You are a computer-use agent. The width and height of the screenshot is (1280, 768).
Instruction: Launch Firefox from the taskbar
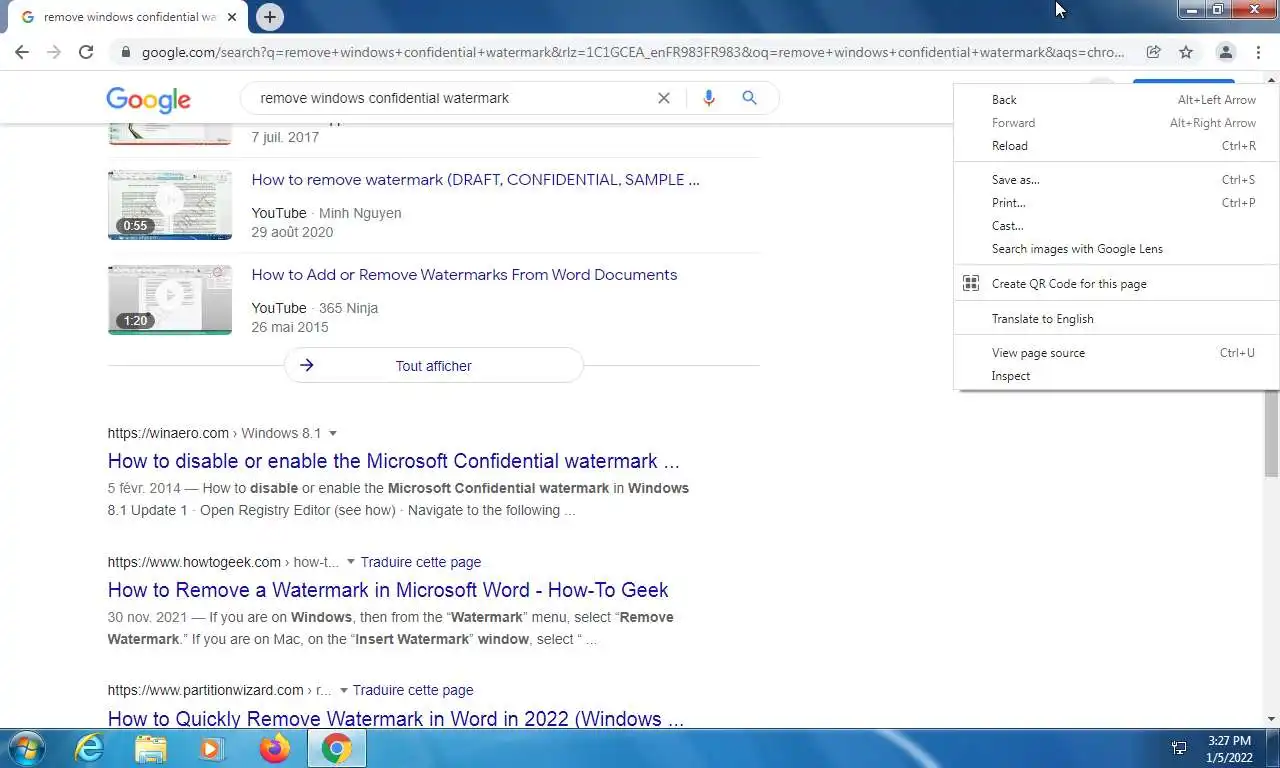(x=274, y=748)
